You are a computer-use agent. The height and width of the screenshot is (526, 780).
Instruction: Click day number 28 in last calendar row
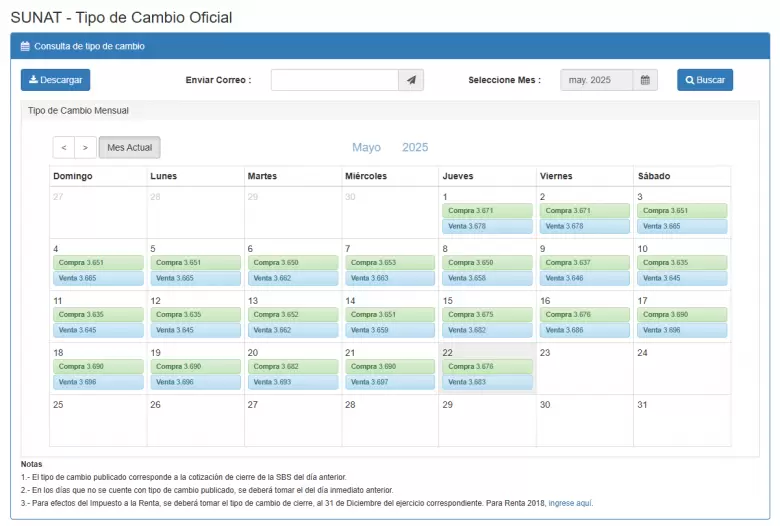coord(350,405)
